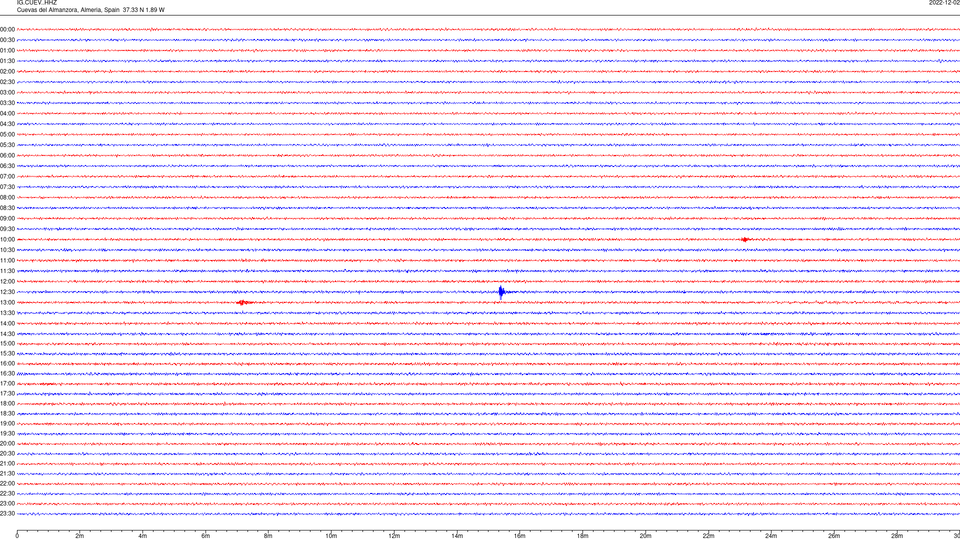
Task: Click the '00:00' row time label
Action: click(7, 29)
